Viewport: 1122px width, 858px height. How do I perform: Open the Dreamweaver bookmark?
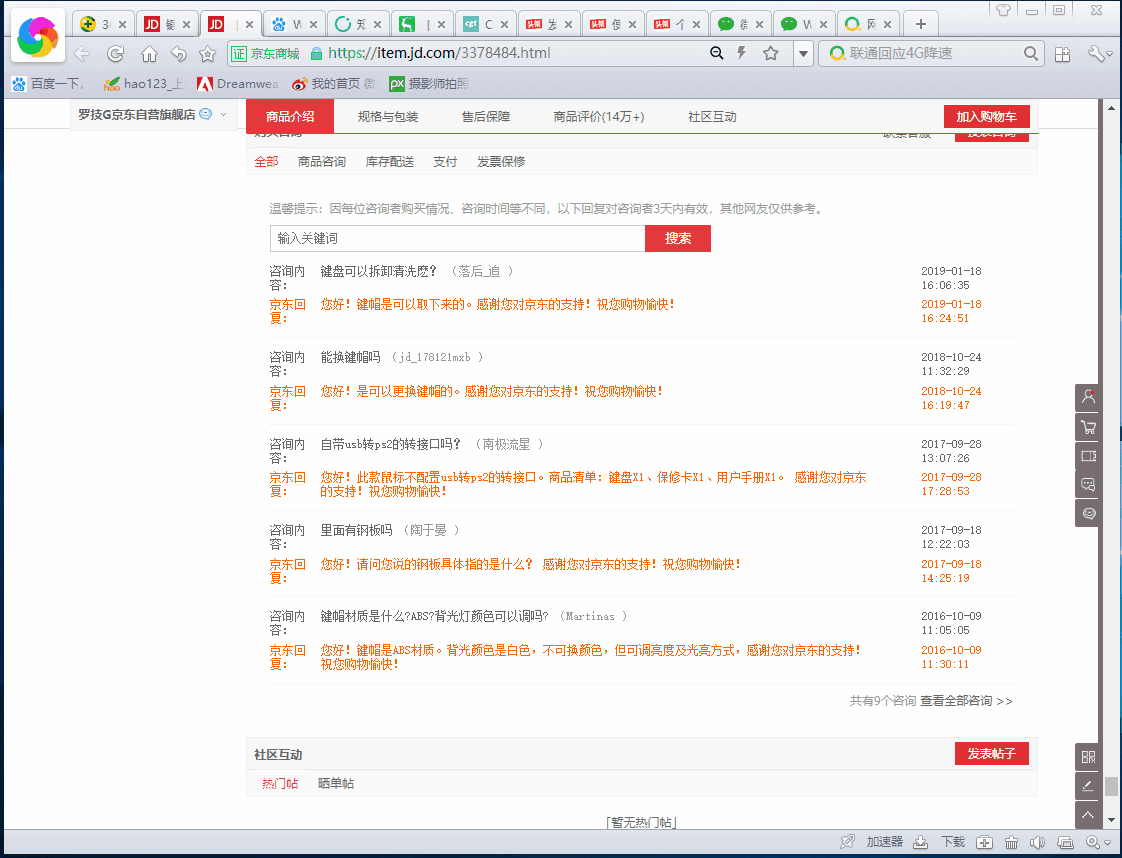click(x=238, y=84)
